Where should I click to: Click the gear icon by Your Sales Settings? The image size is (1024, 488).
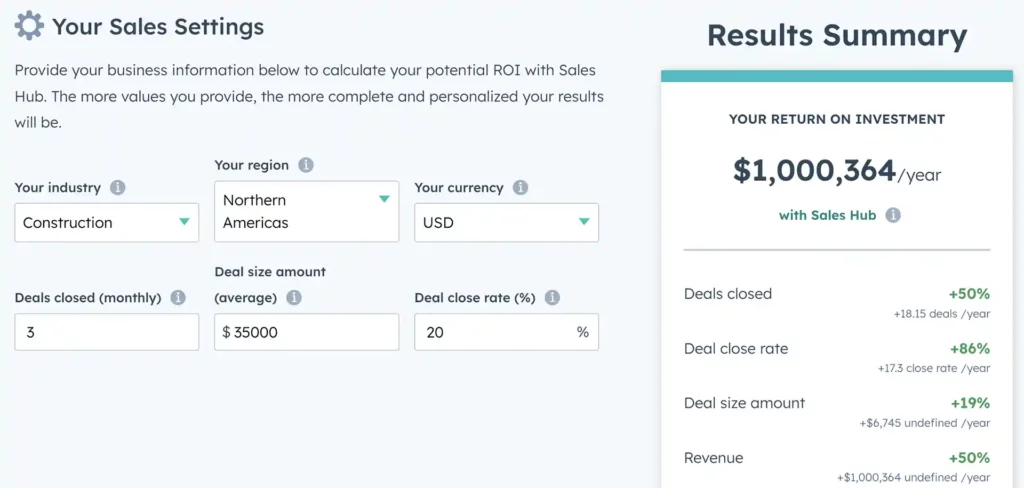tap(29, 27)
